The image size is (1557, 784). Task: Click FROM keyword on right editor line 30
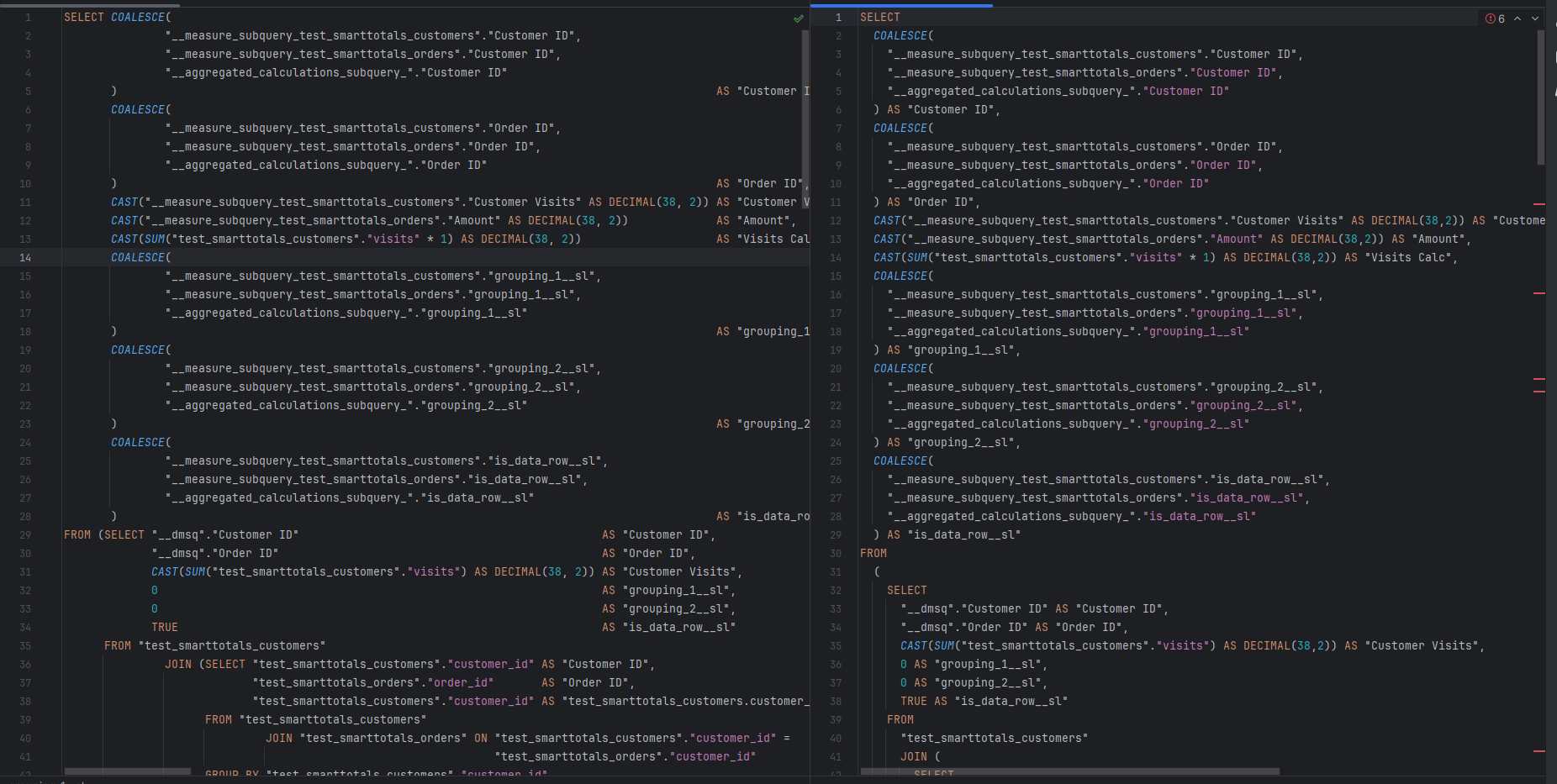874,554
